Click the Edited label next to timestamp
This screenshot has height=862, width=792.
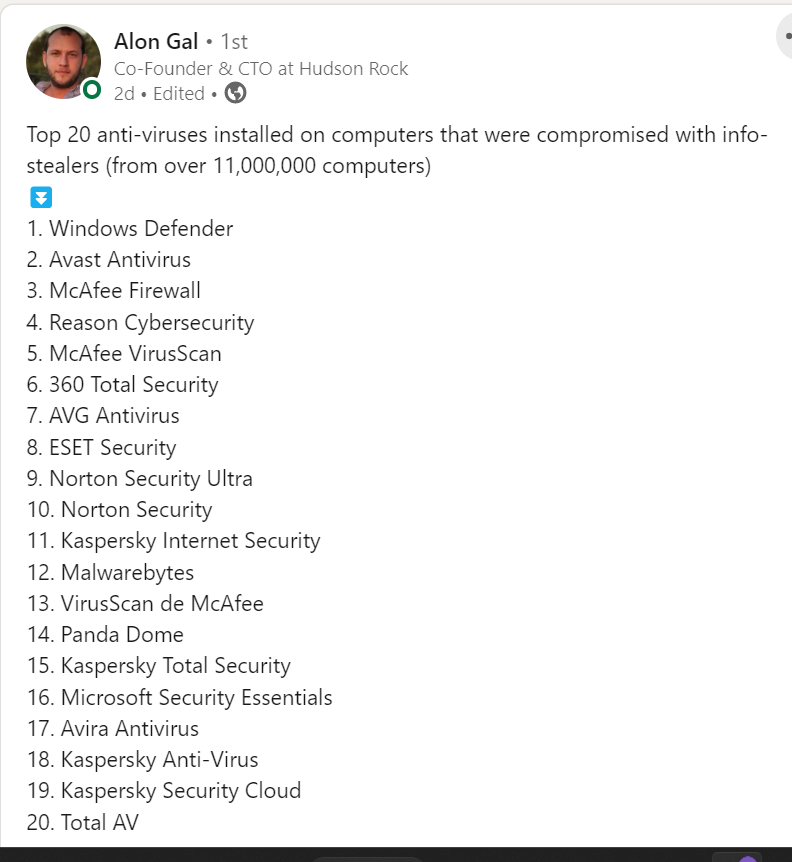[179, 93]
